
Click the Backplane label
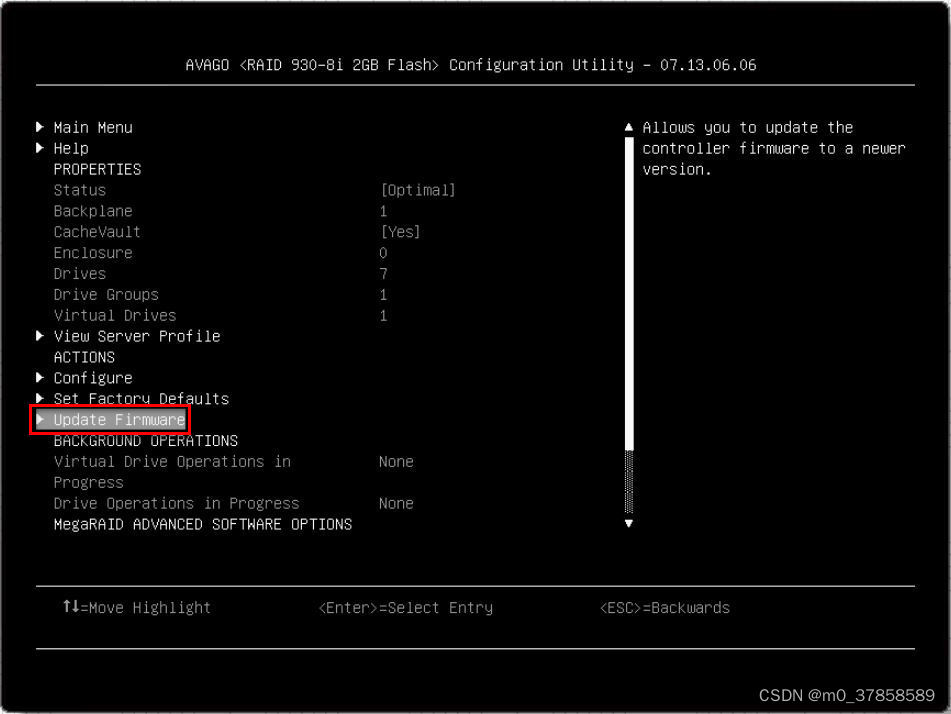coord(93,211)
